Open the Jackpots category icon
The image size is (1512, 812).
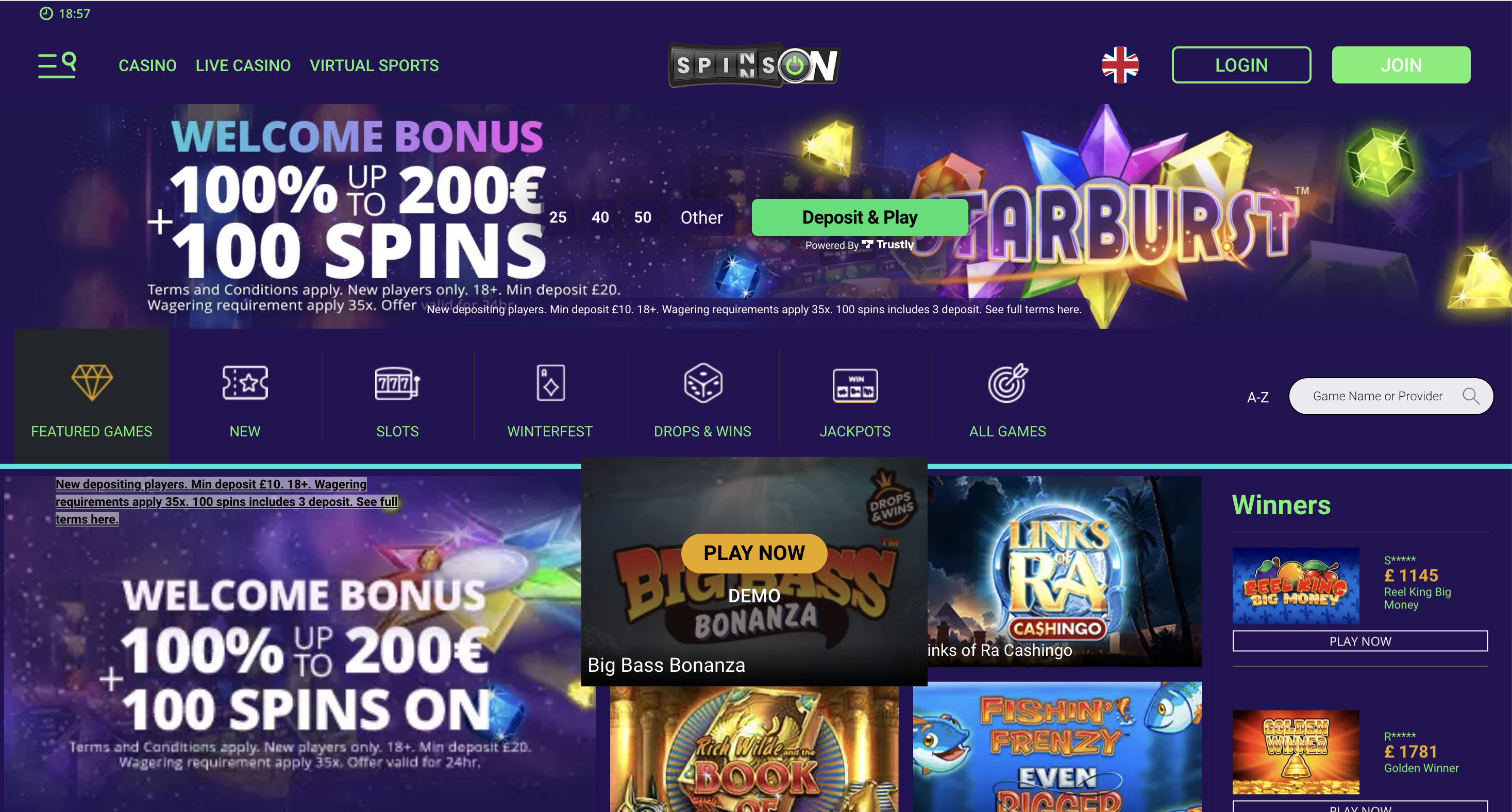pyautogui.click(x=855, y=385)
